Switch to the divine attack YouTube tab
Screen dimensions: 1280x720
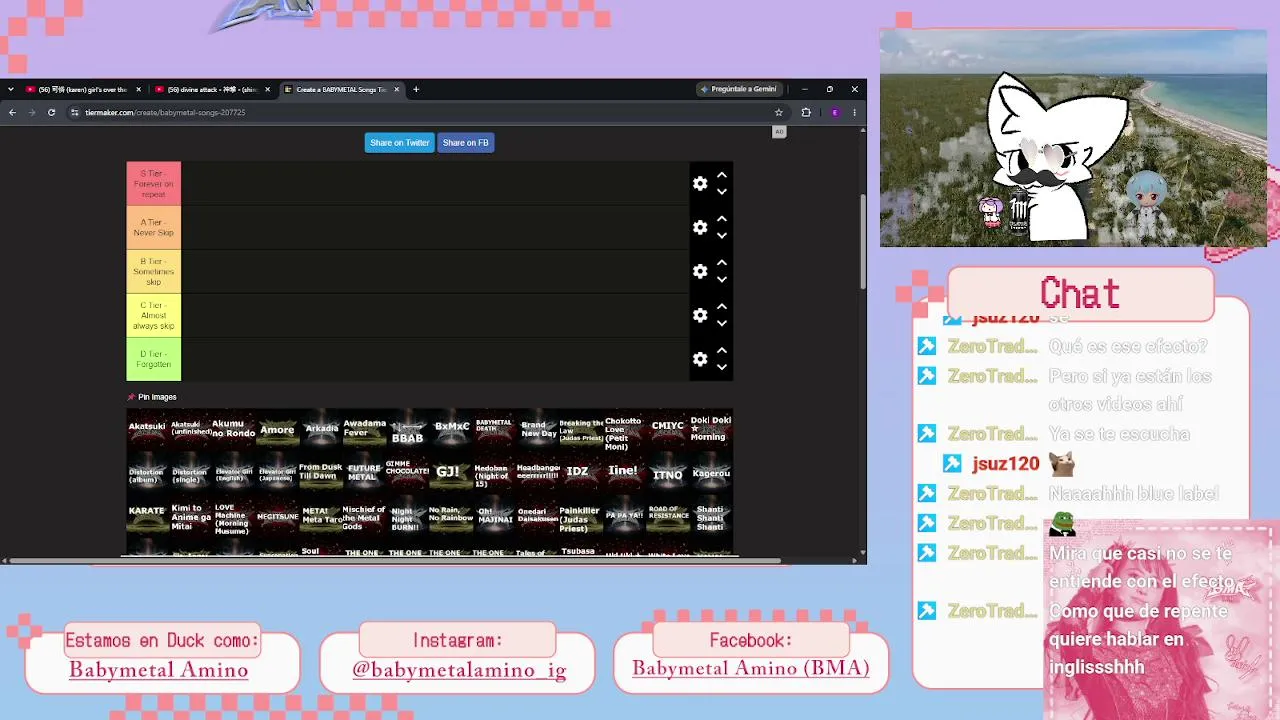coord(210,90)
